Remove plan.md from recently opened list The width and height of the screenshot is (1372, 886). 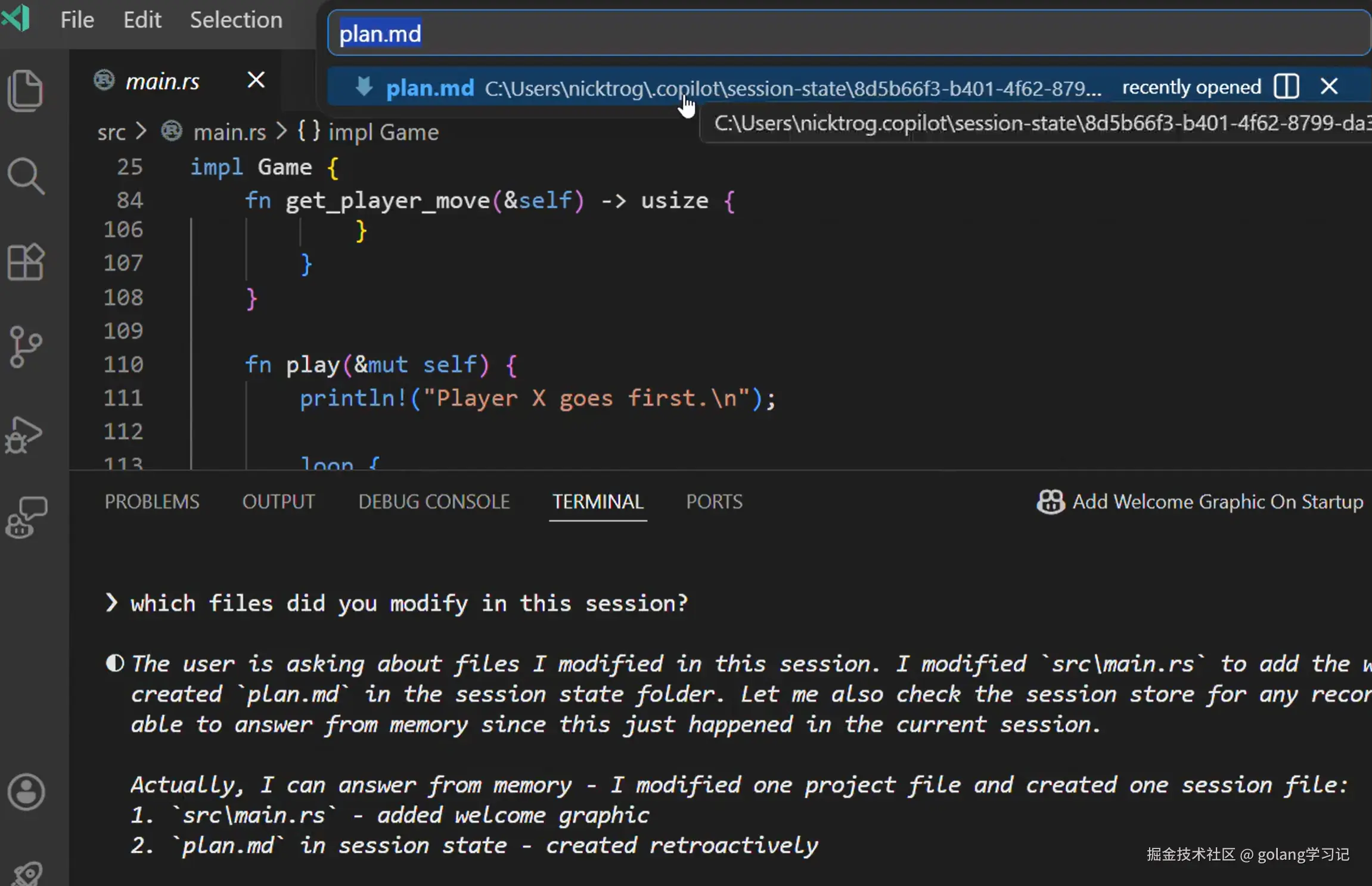(1329, 87)
